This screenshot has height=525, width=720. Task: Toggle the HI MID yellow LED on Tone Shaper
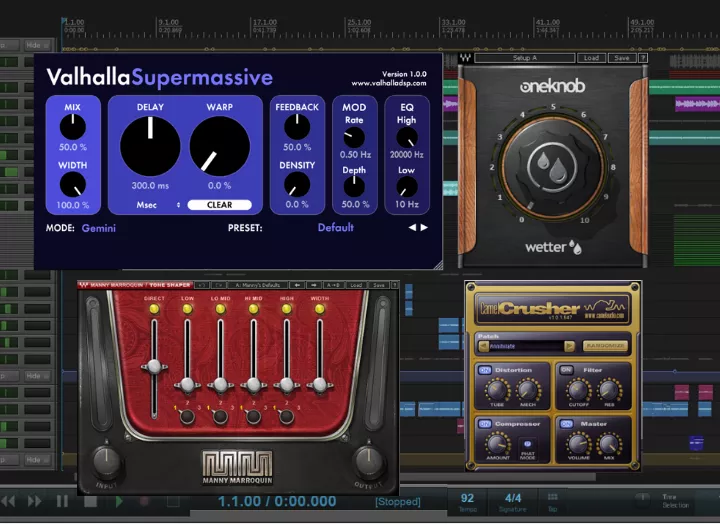coord(253,309)
